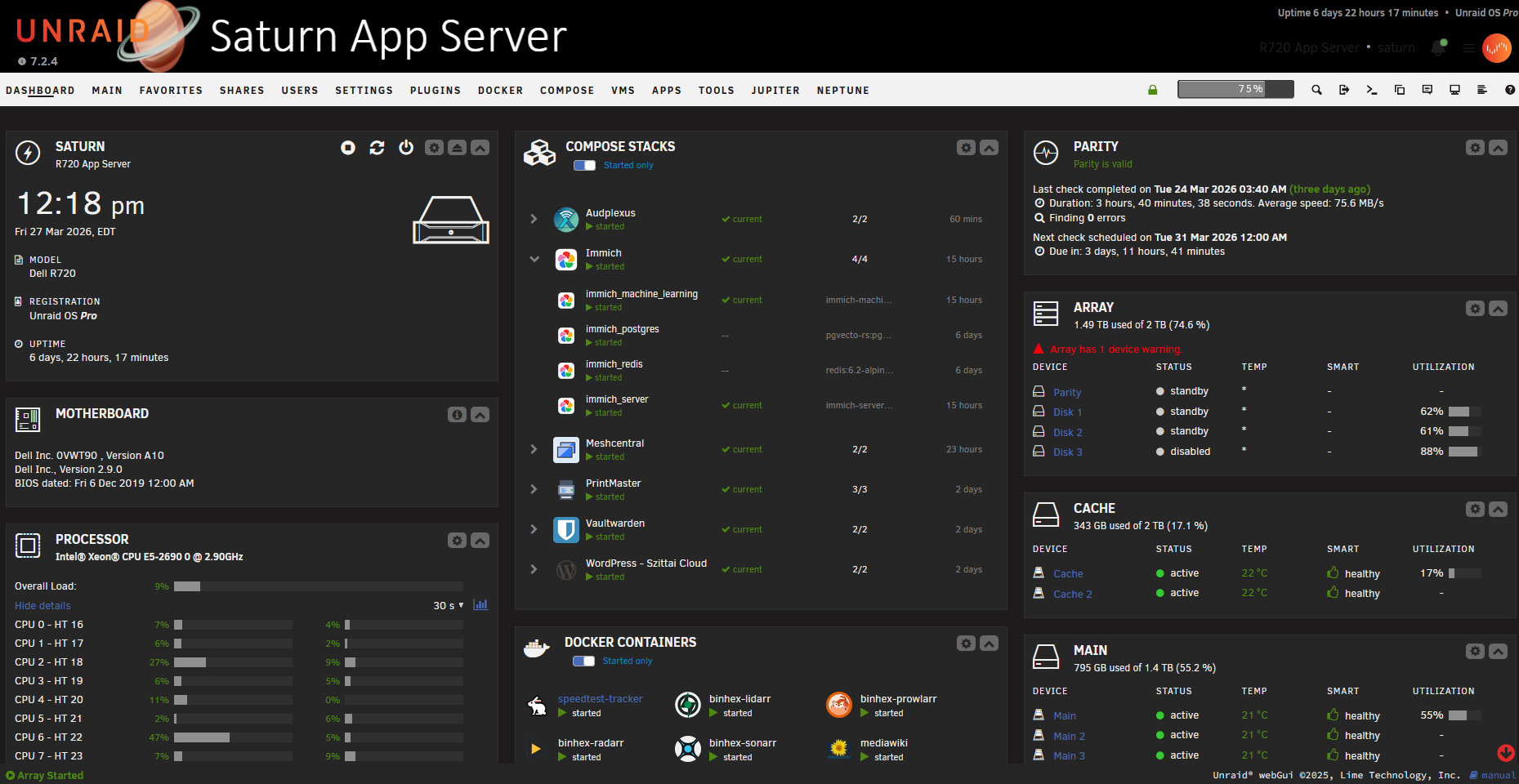Screen dimensions: 1519x784
Task: Open Parity panel settings gear
Action: [x=1475, y=148]
